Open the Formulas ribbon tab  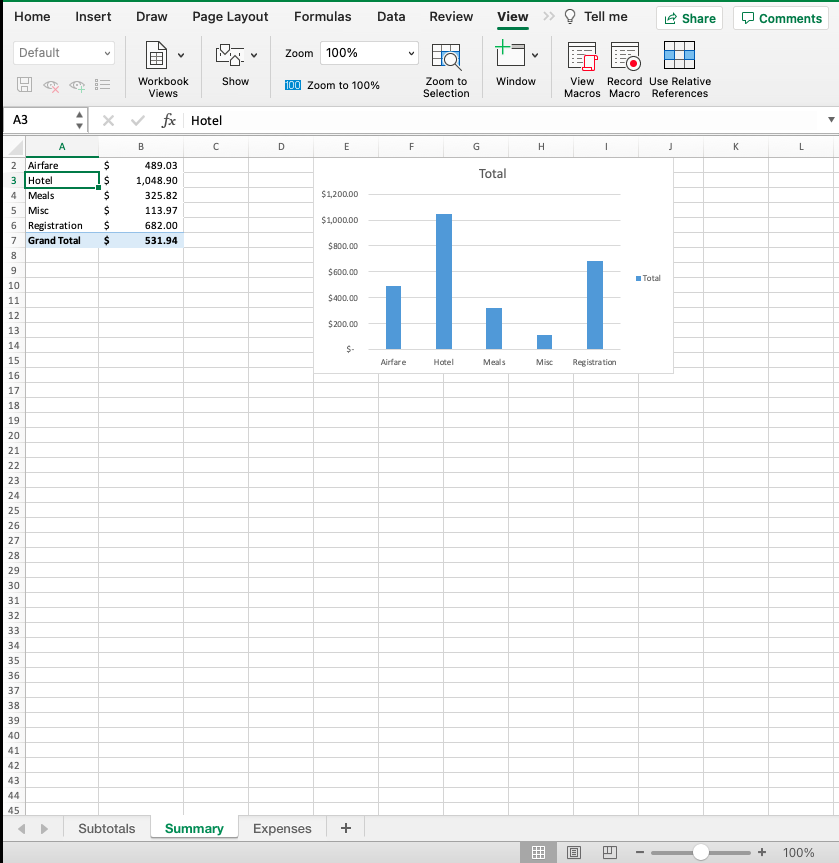click(322, 16)
